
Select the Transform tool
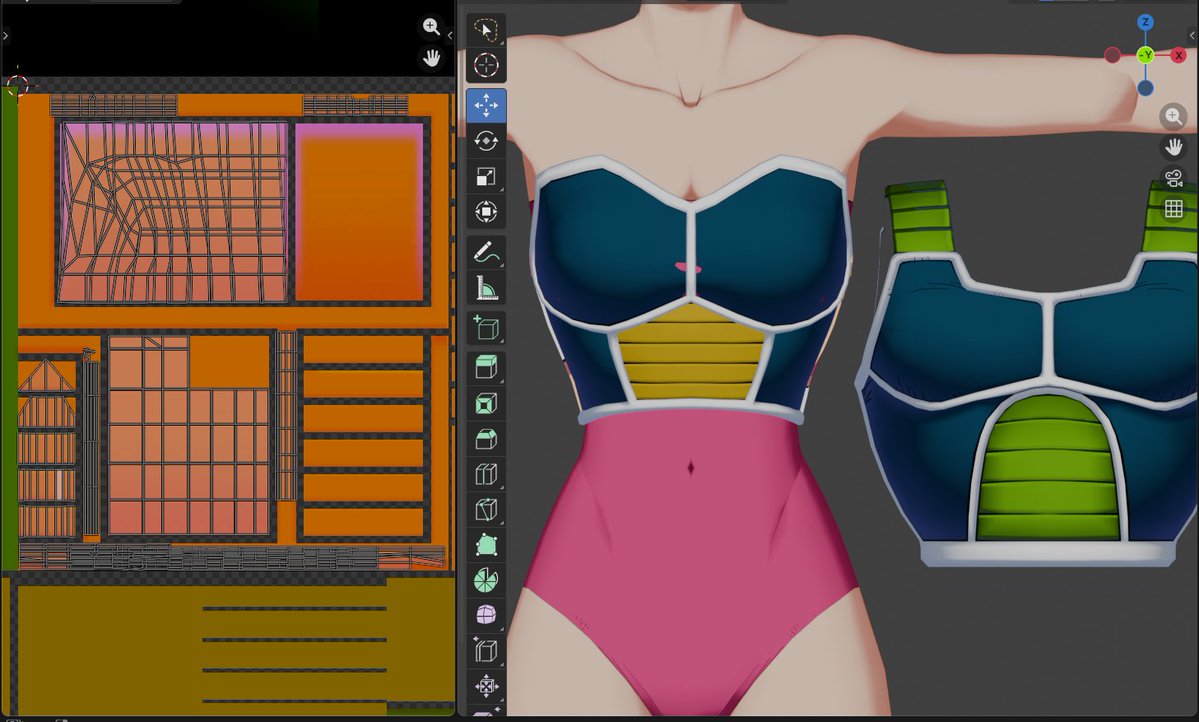click(x=485, y=212)
